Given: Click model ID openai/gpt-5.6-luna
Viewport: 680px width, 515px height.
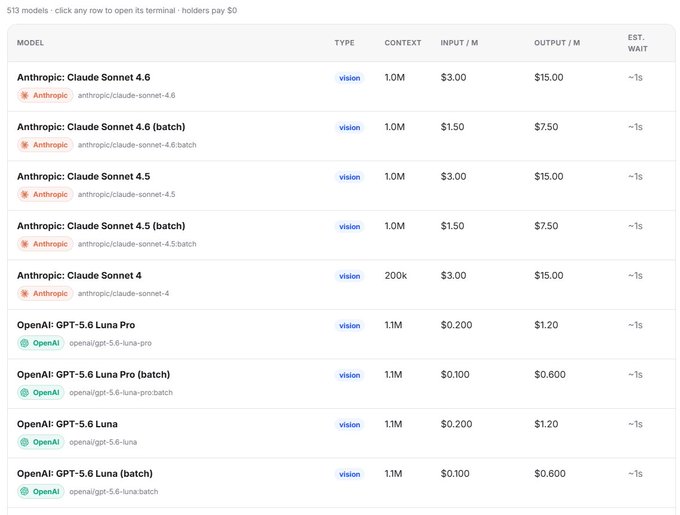Looking at the screenshot, I should 103,442.
